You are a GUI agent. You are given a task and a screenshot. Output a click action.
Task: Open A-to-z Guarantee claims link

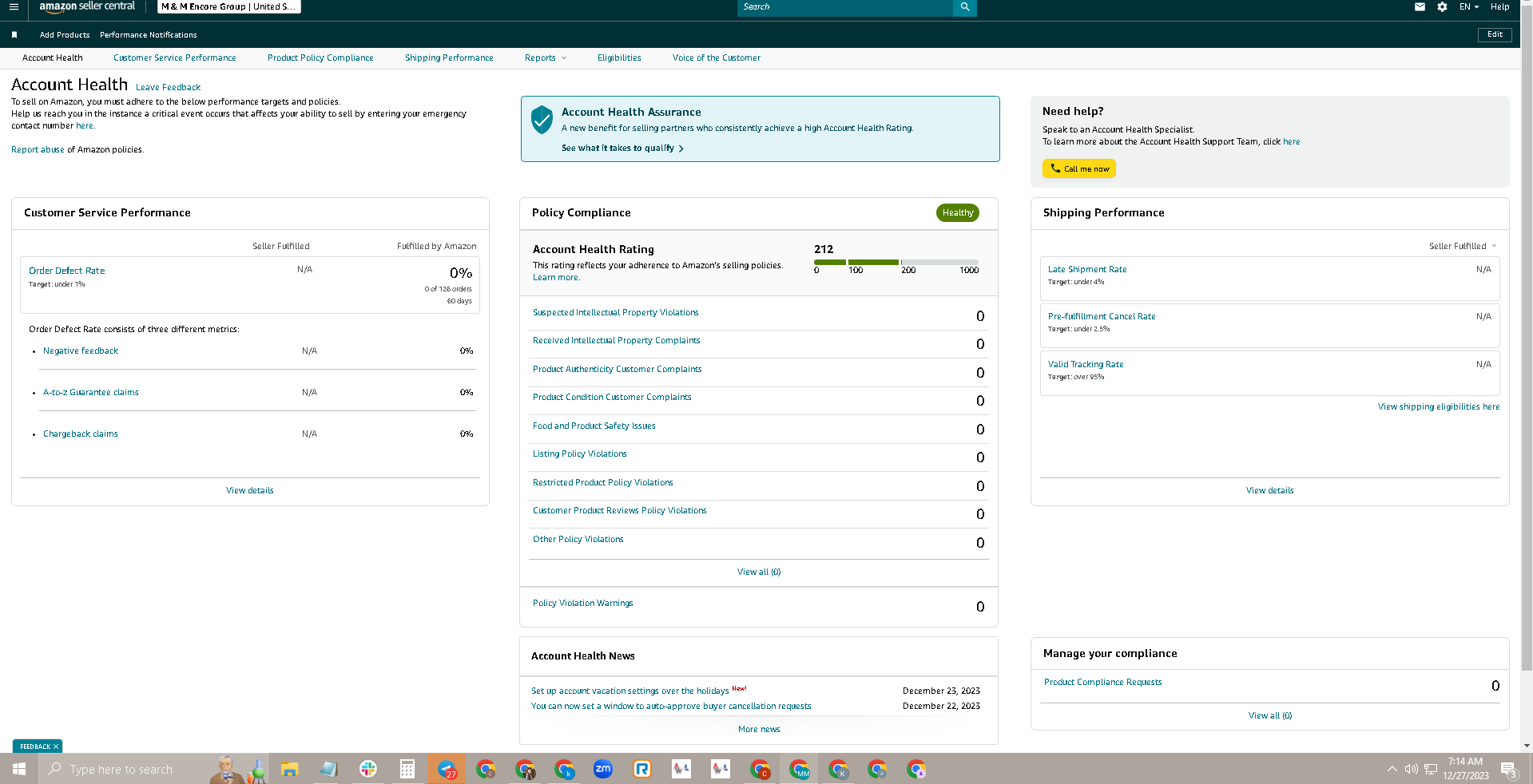[x=91, y=393]
